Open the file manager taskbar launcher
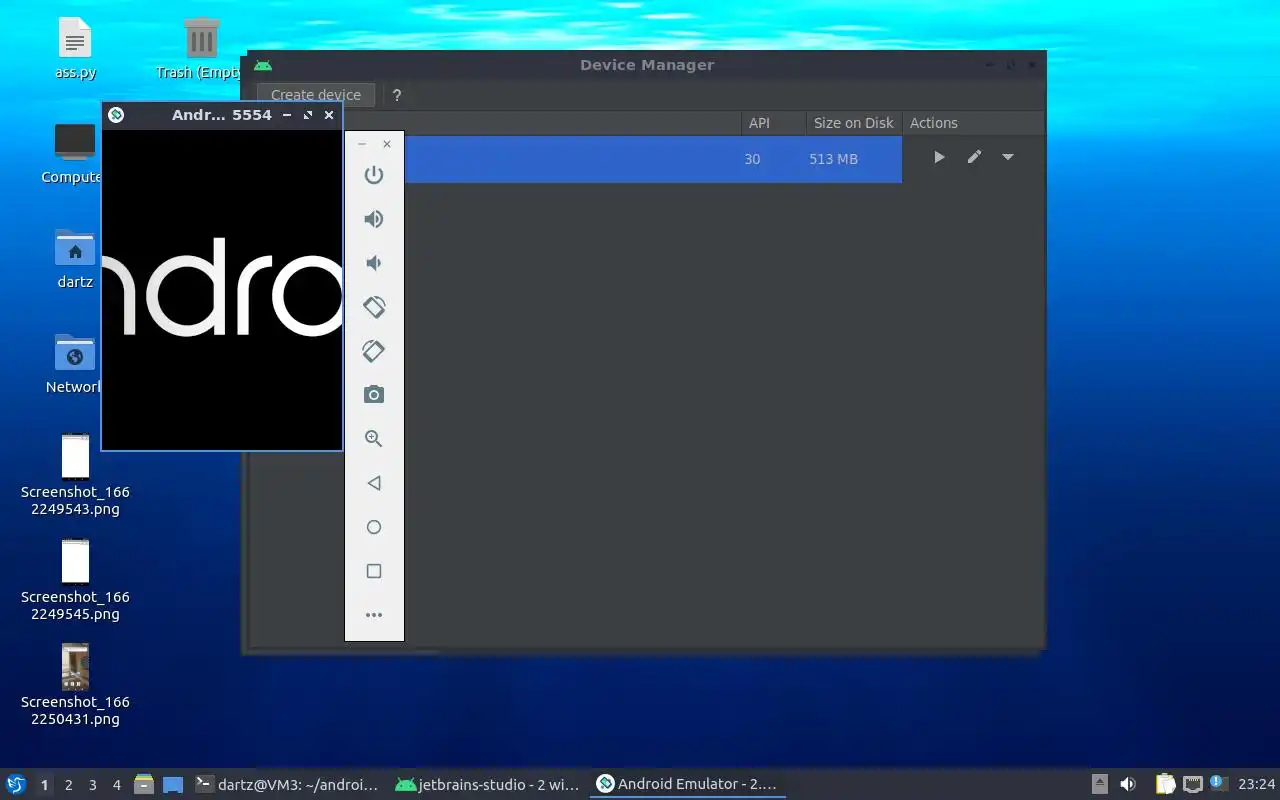1280x800 pixels. tap(144, 784)
